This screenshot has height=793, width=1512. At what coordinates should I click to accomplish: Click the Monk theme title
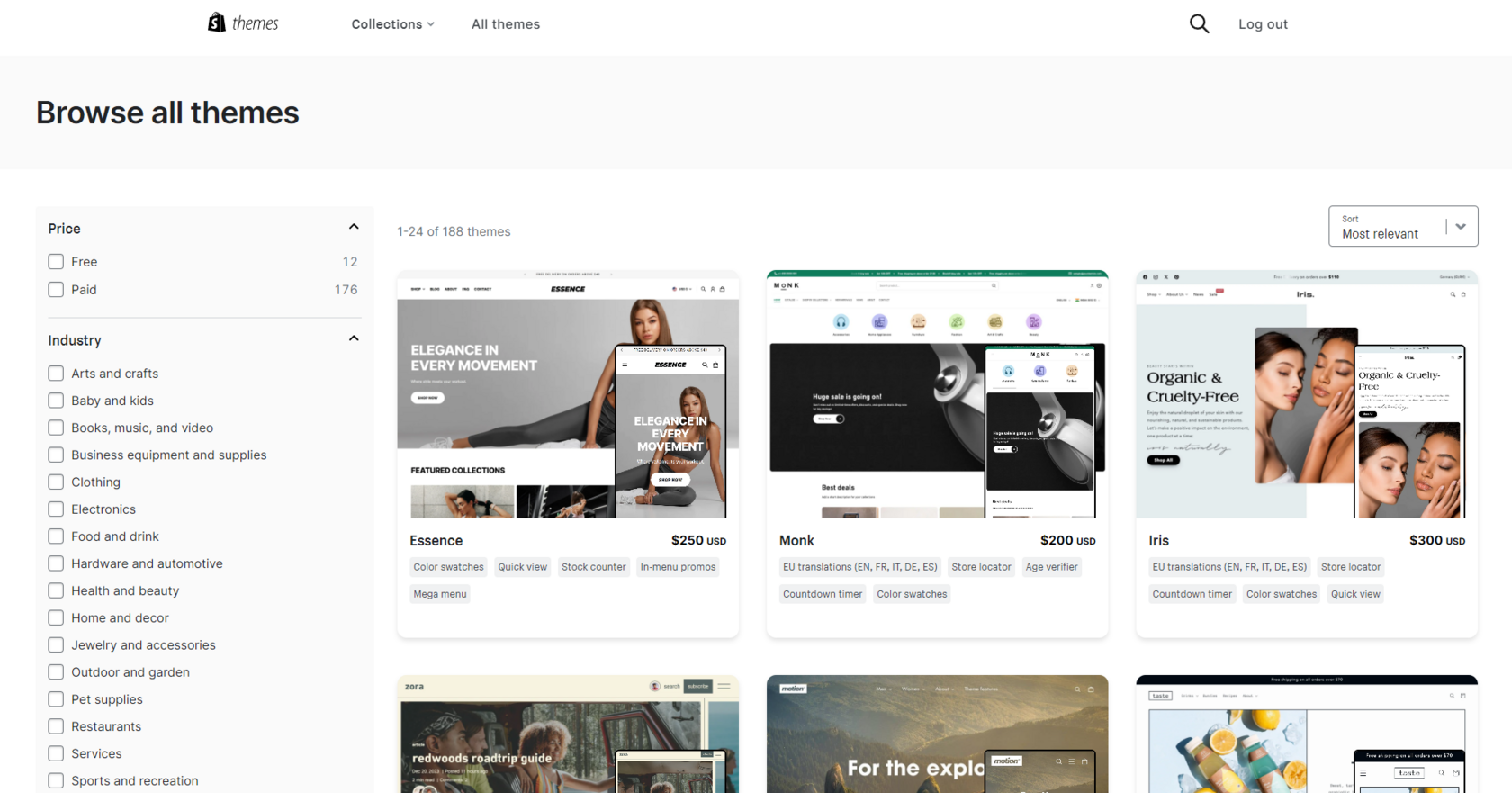796,541
